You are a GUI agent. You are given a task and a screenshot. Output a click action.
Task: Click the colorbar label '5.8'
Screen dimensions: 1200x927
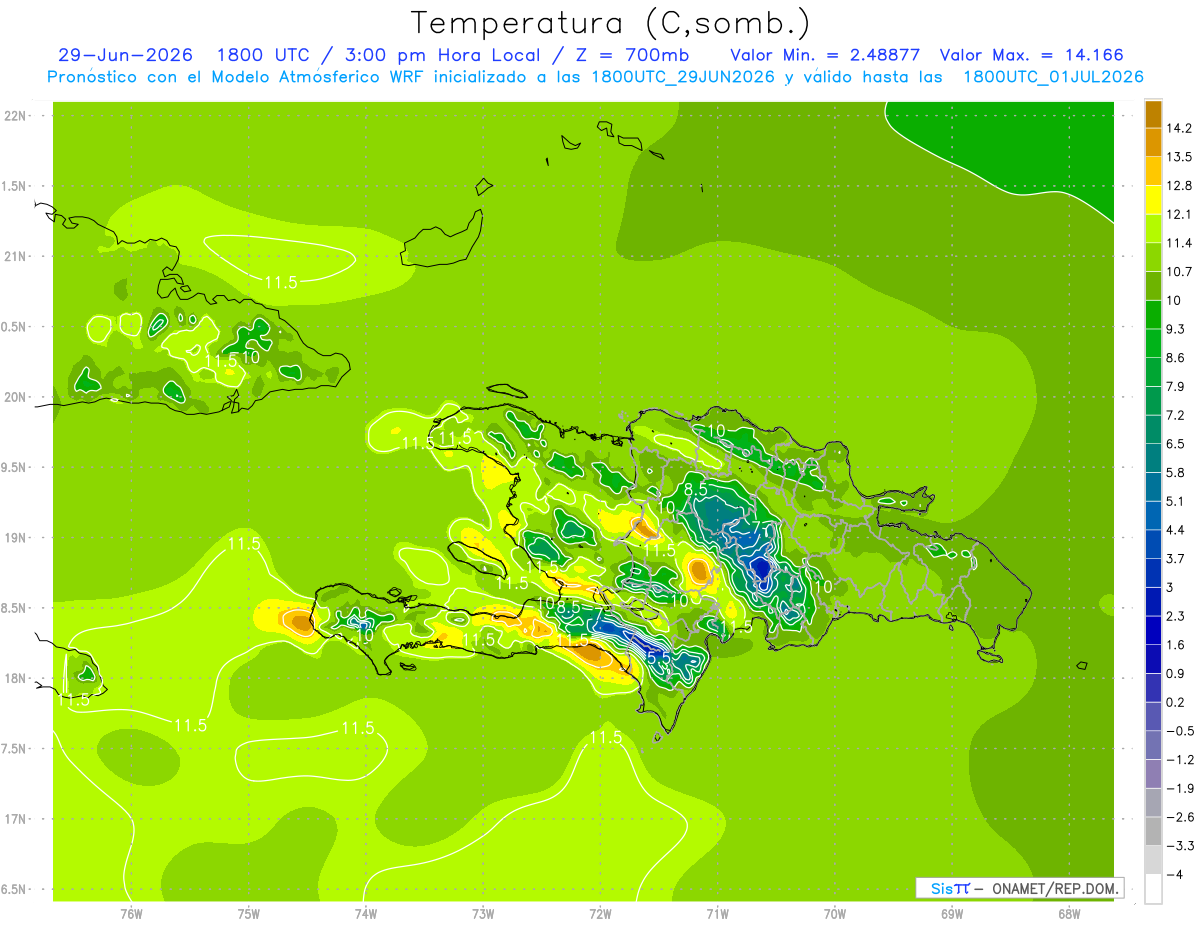1176,472
